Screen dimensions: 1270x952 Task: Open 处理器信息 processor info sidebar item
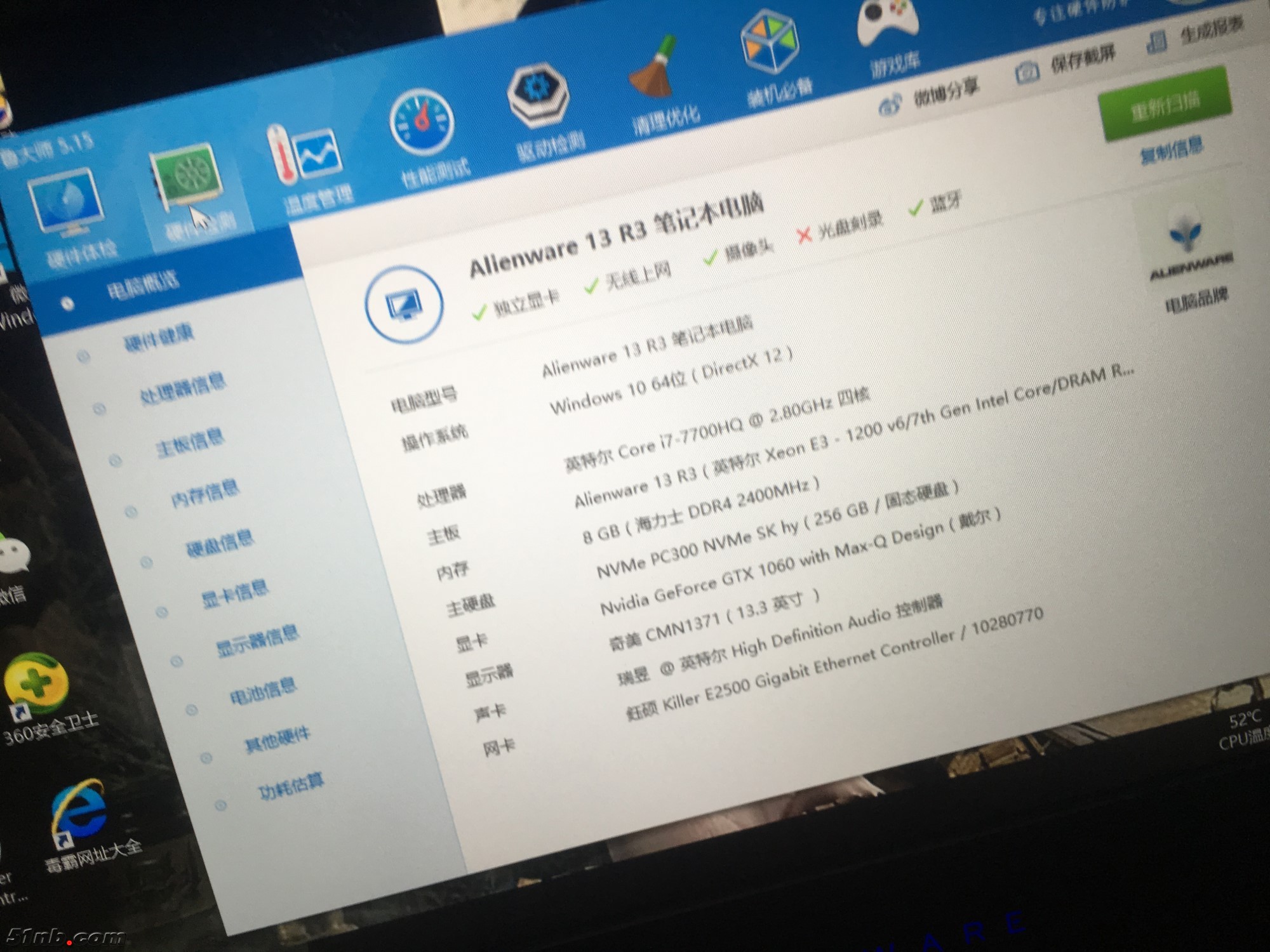[183, 387]
